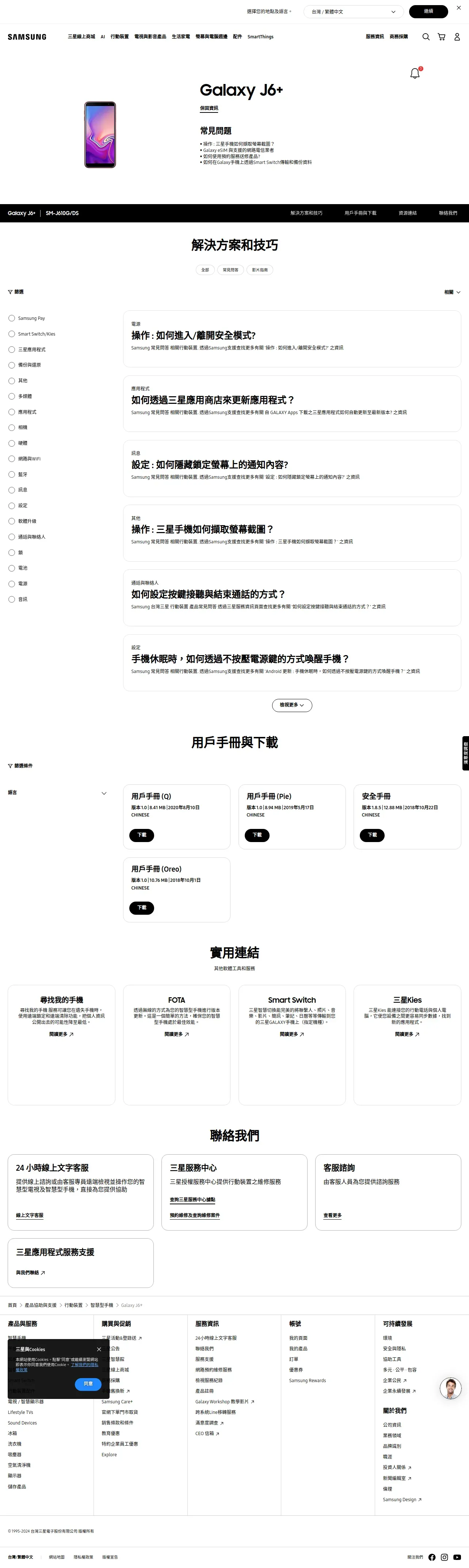469x1568 pixels.
Task: Open 商務採購 header link
Action: pos(399,37)
